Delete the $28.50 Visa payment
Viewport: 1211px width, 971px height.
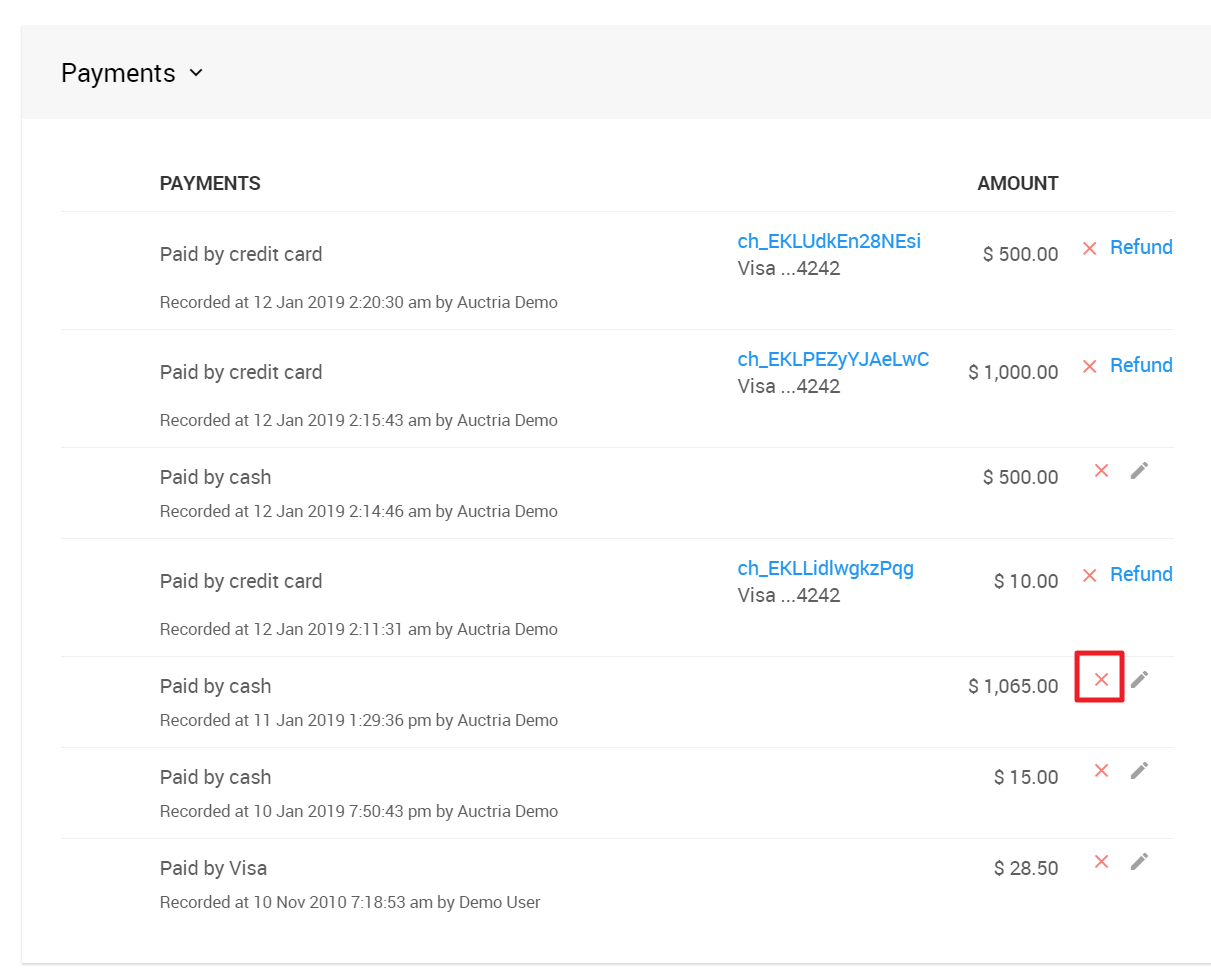pyautogui.click(x=1101, y=862)
